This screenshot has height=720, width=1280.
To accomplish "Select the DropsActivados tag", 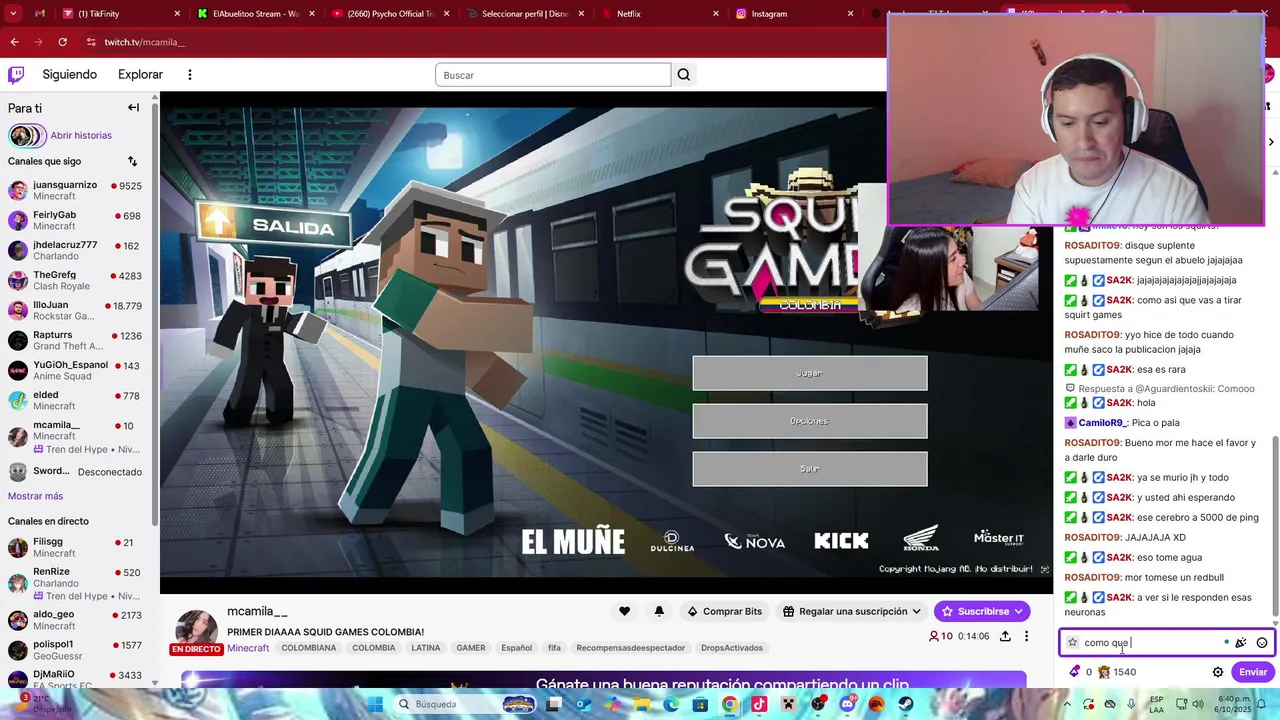I will (x=732, y=648).
